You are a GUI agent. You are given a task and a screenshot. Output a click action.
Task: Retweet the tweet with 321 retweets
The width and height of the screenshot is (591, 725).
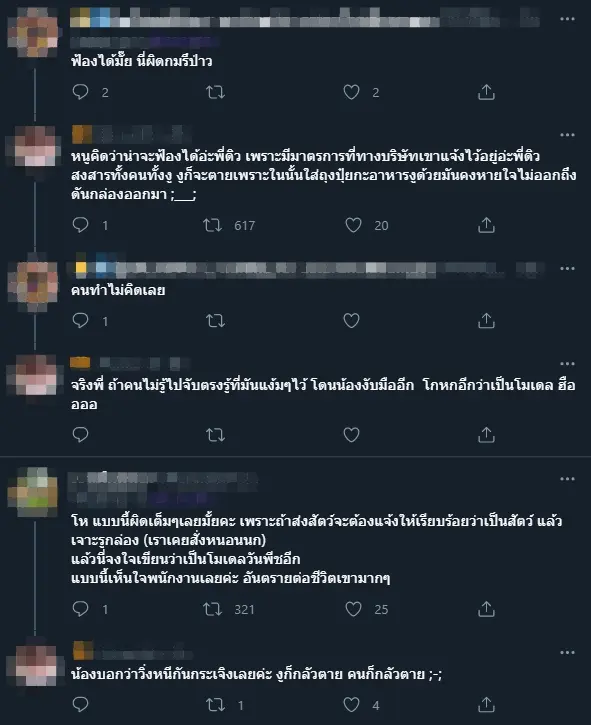(x=213, y=609)
